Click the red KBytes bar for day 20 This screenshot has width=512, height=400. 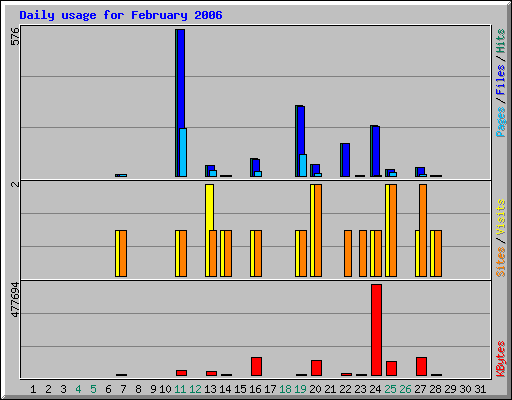[x=316, y=368]
